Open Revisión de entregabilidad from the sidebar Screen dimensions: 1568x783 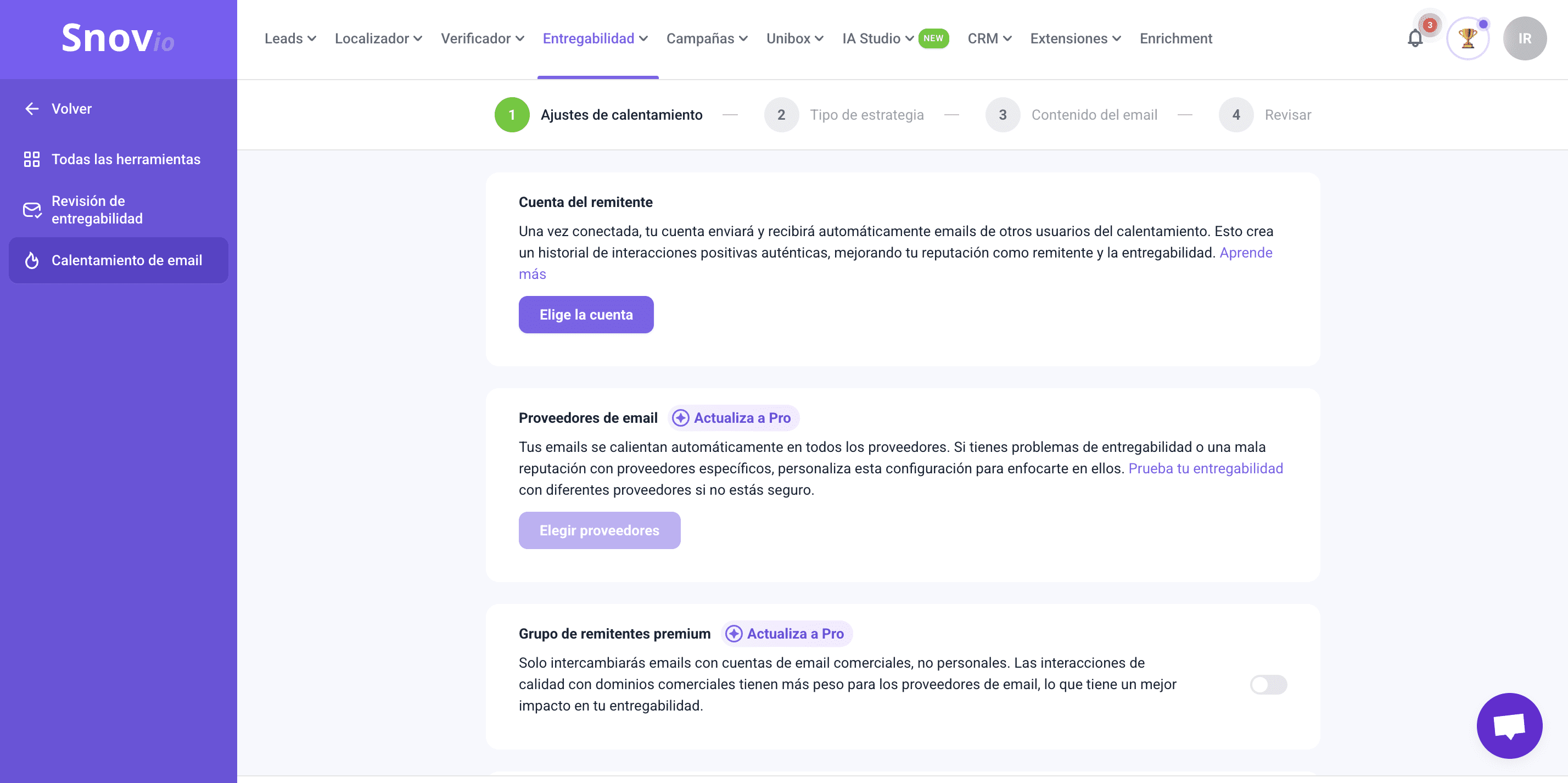pos(97,209)
